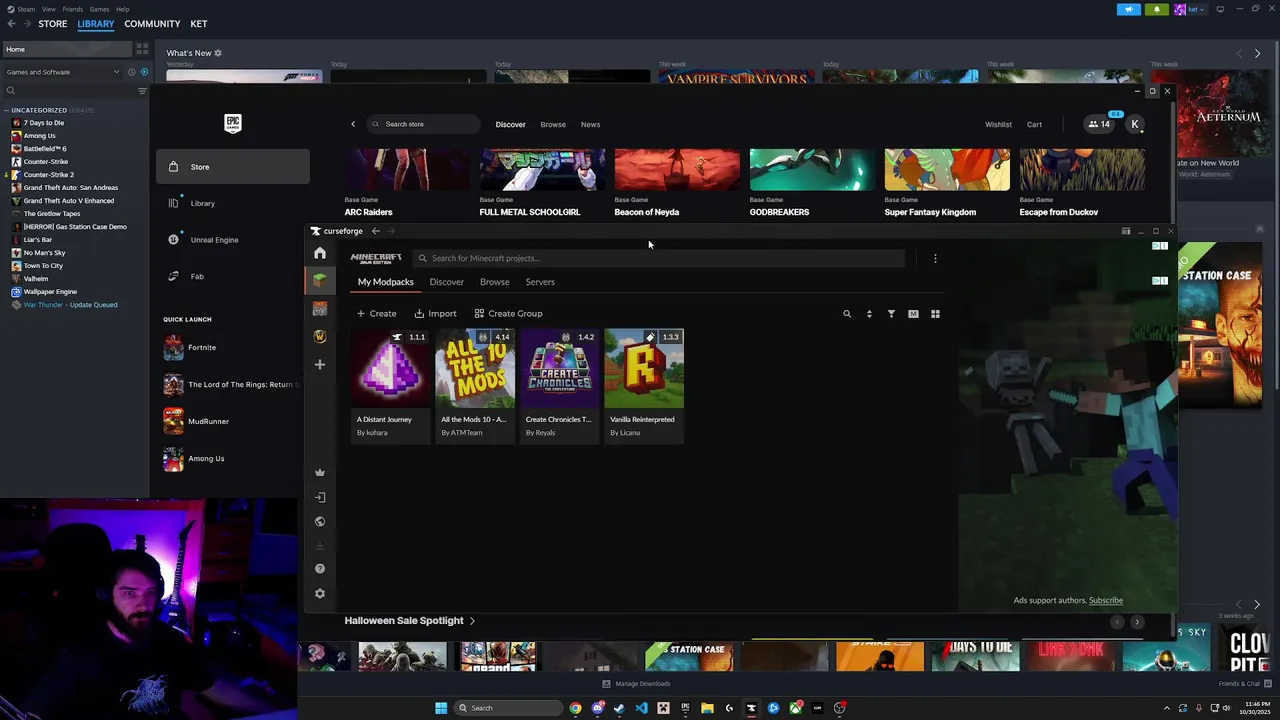1280x720 pixels.
Task: Open Windows Start button
Action: click(x=441, y=708)
